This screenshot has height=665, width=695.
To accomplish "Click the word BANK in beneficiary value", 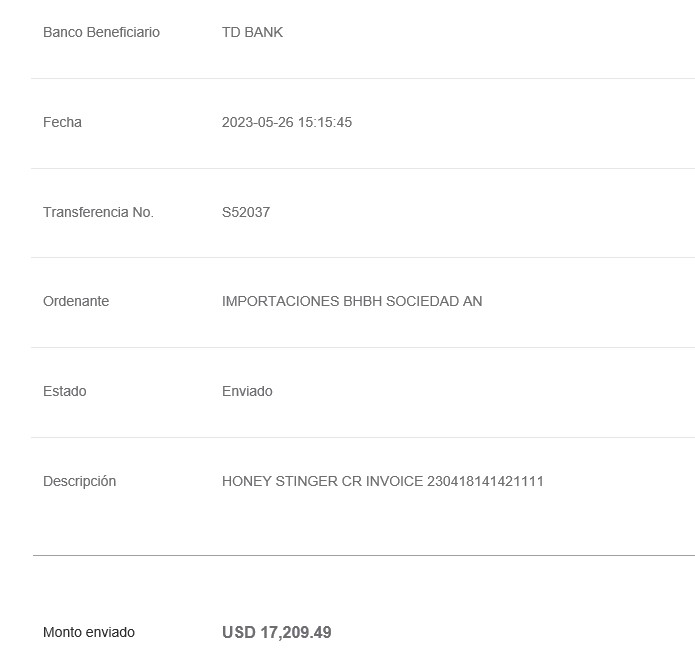I will pyautogui.click(x=264, y=32).
